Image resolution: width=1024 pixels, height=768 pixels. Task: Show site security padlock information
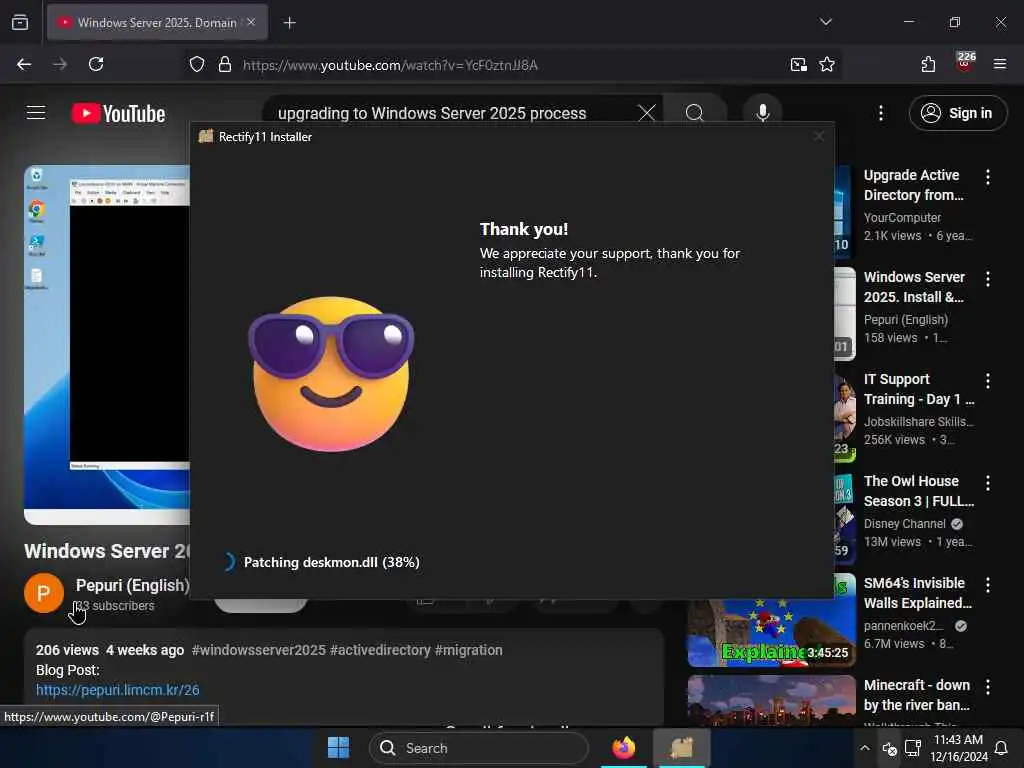pyautogui.click(x=225, y=65)
